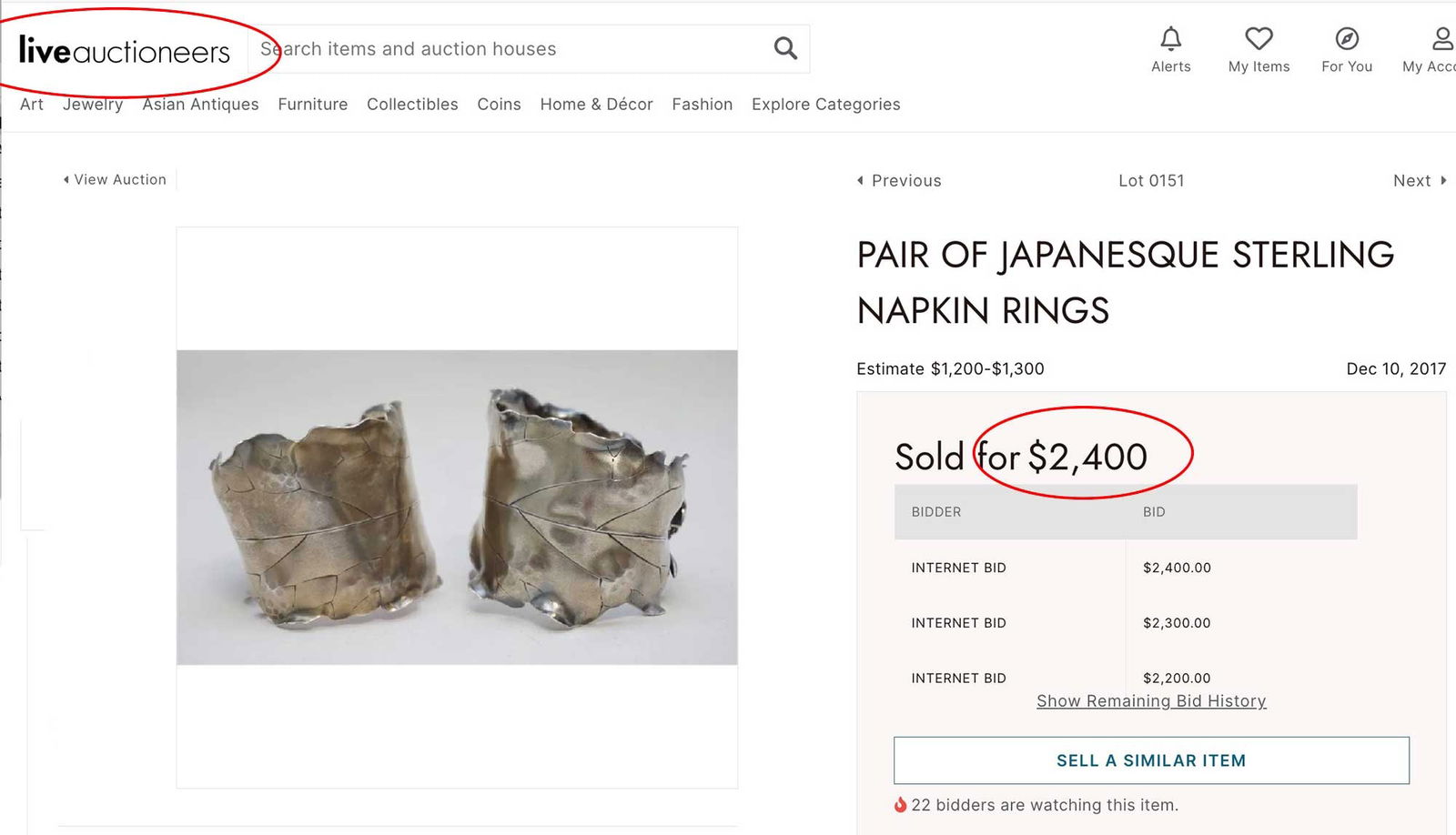Open For You via the compass icon
Viewport: 1456px width, 835px height.
(x=1346, y=39)
